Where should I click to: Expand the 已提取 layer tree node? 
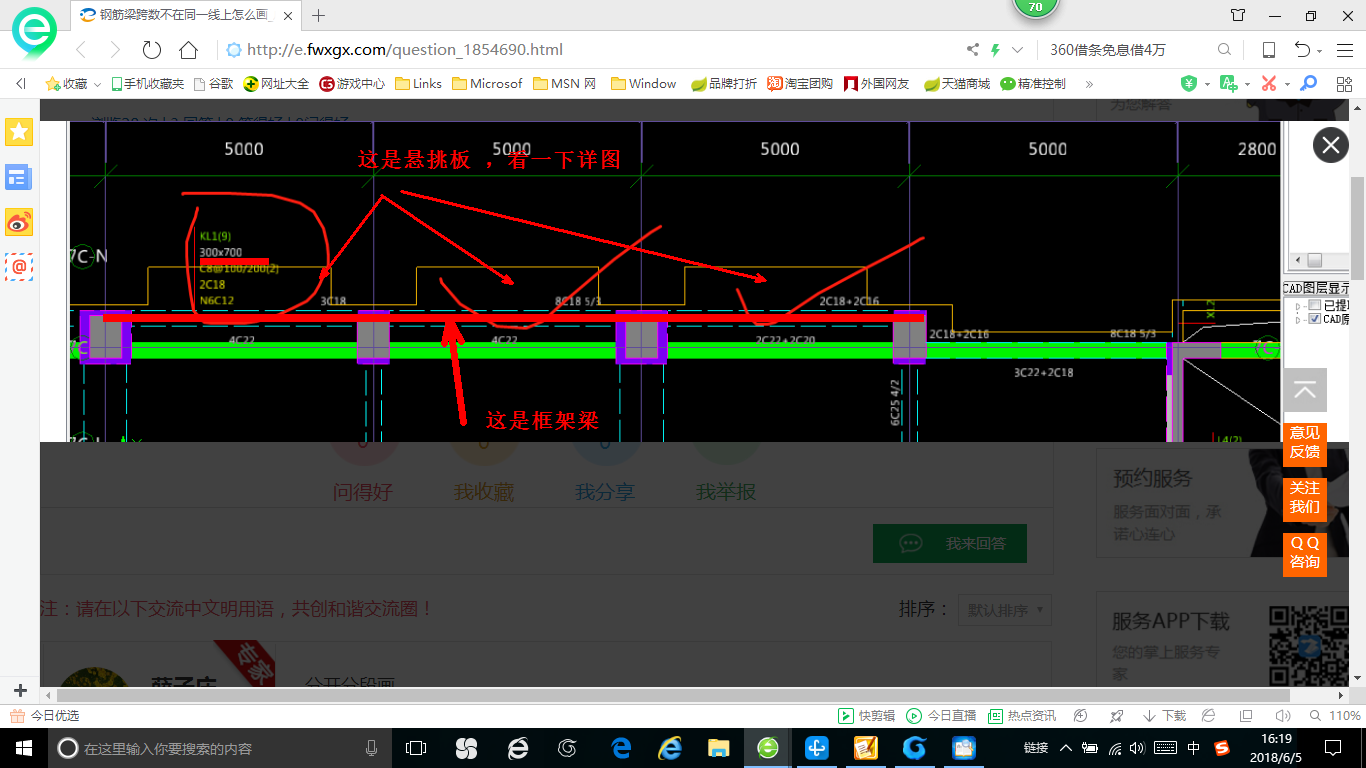coord(1298,305)
